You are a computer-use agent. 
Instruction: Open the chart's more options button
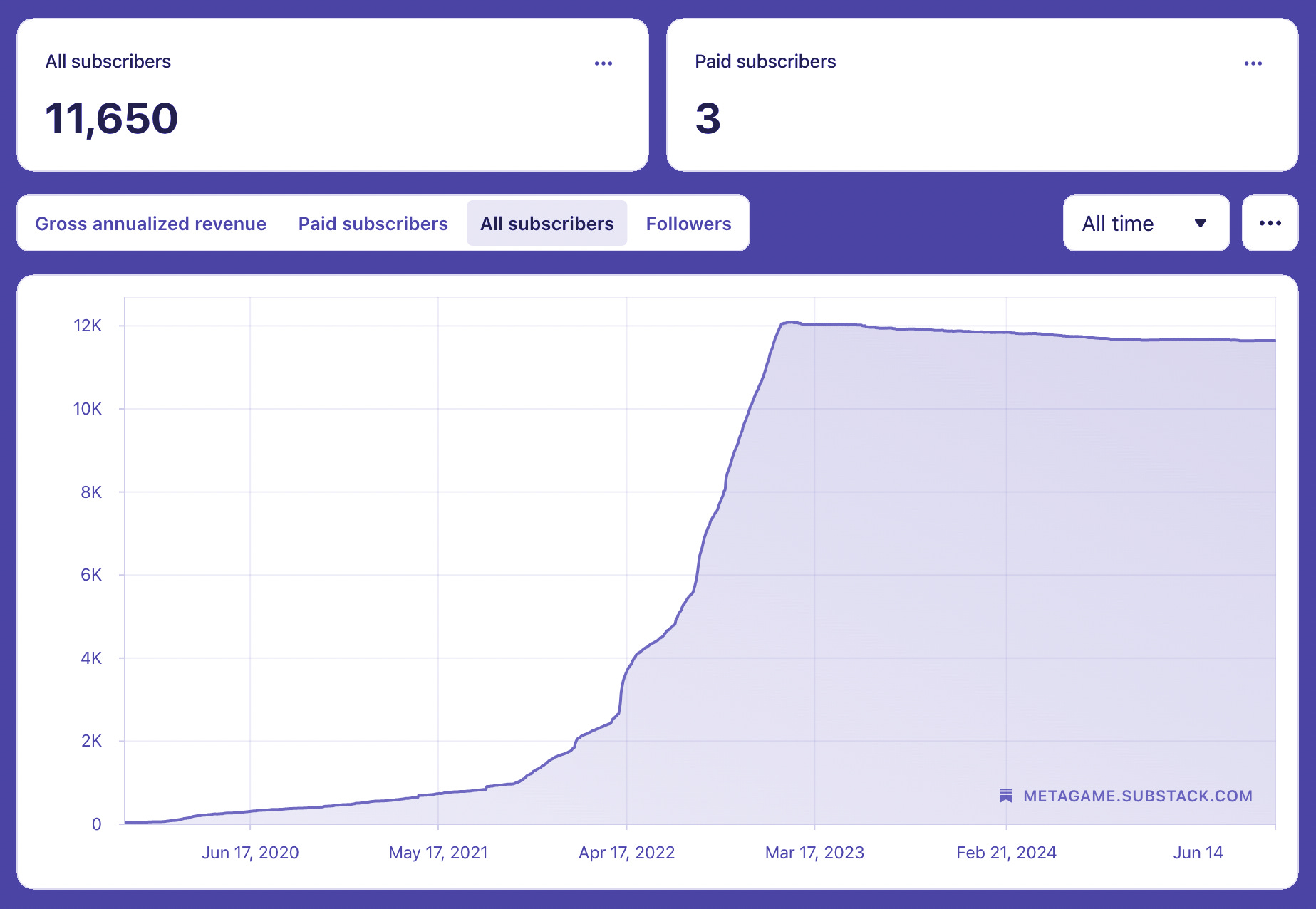pos(1270,223)
